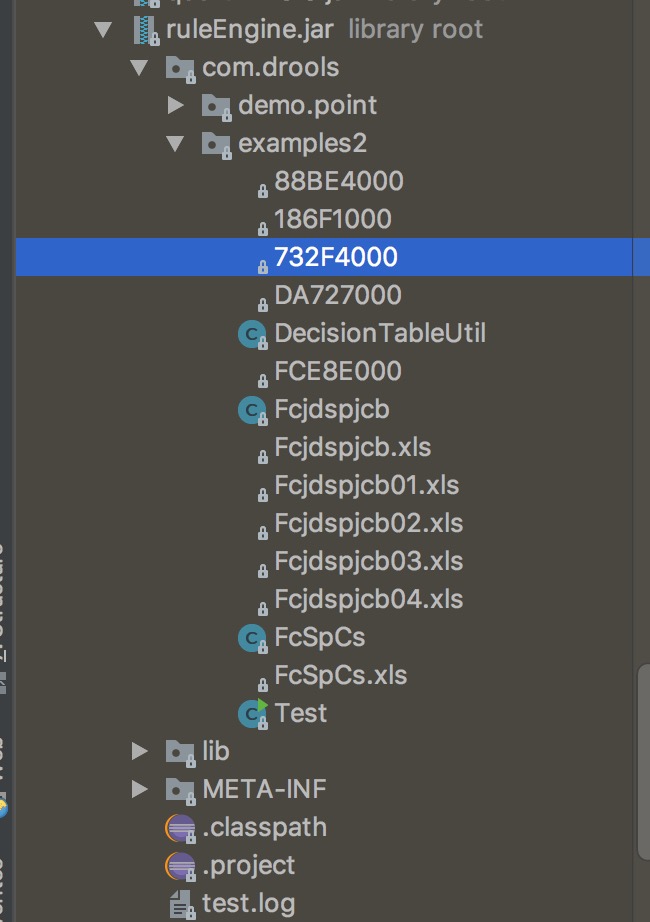The height and width of the screenshot is (922, 650).
Task: Click the DecisionTableUtil class icon
Action: pyautogui.click(x=251, y=333)
